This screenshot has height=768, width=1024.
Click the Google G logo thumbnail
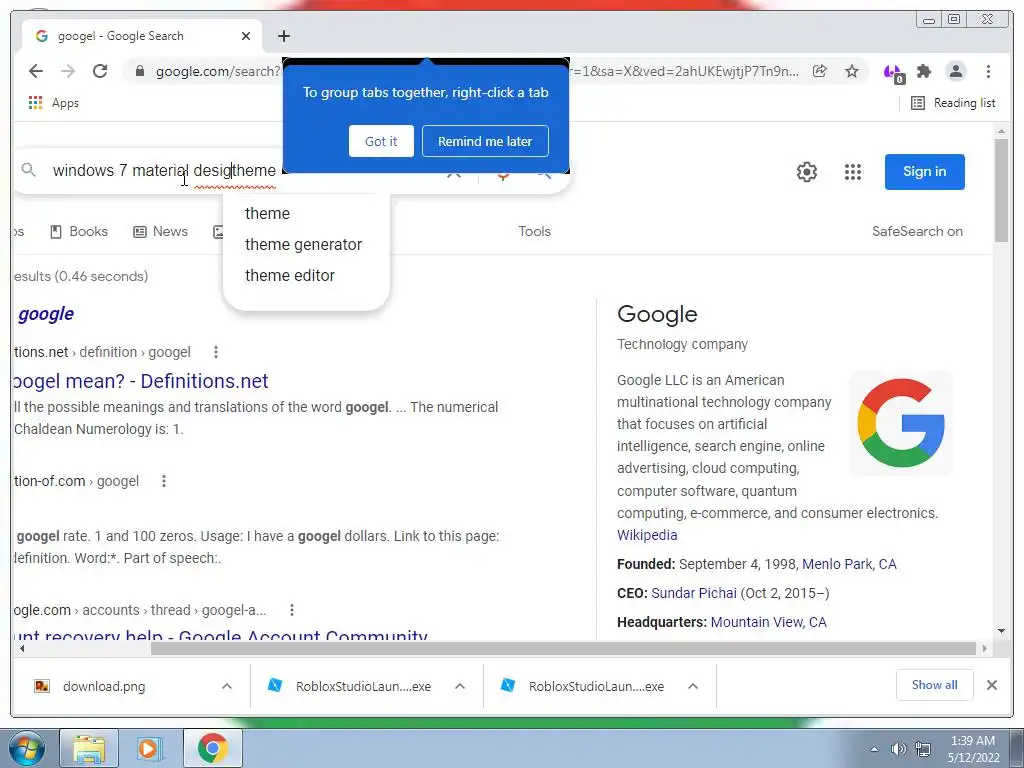pyautogui.click(x=901, y=423)
